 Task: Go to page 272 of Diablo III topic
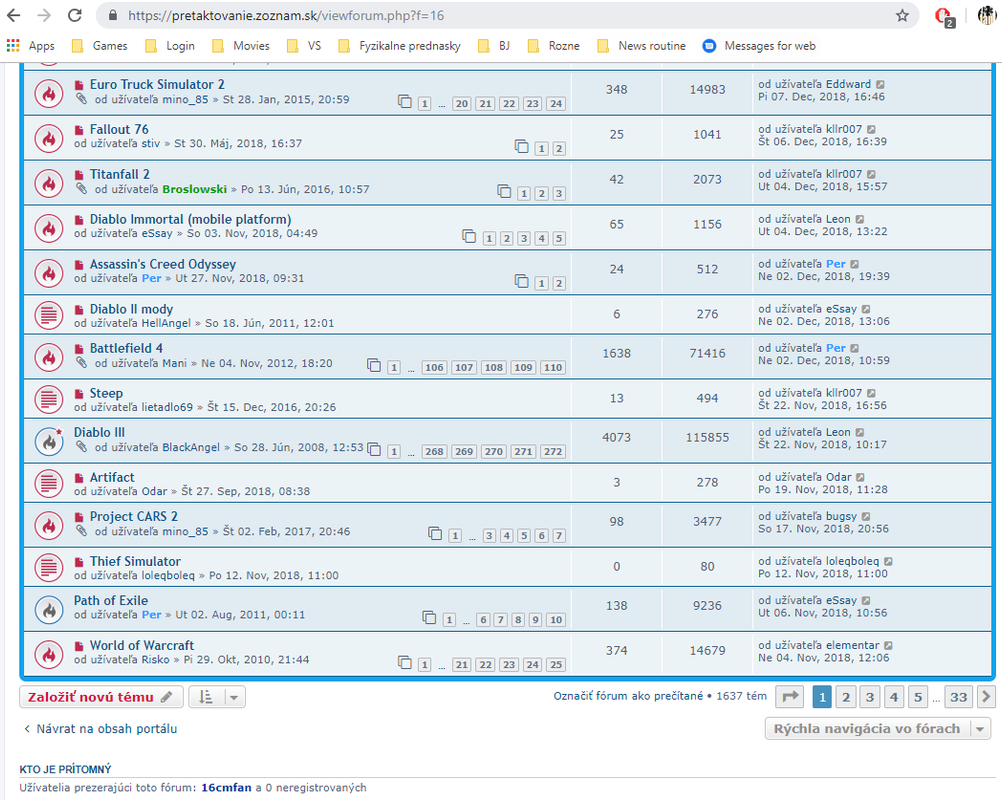(x=553, y=451)
